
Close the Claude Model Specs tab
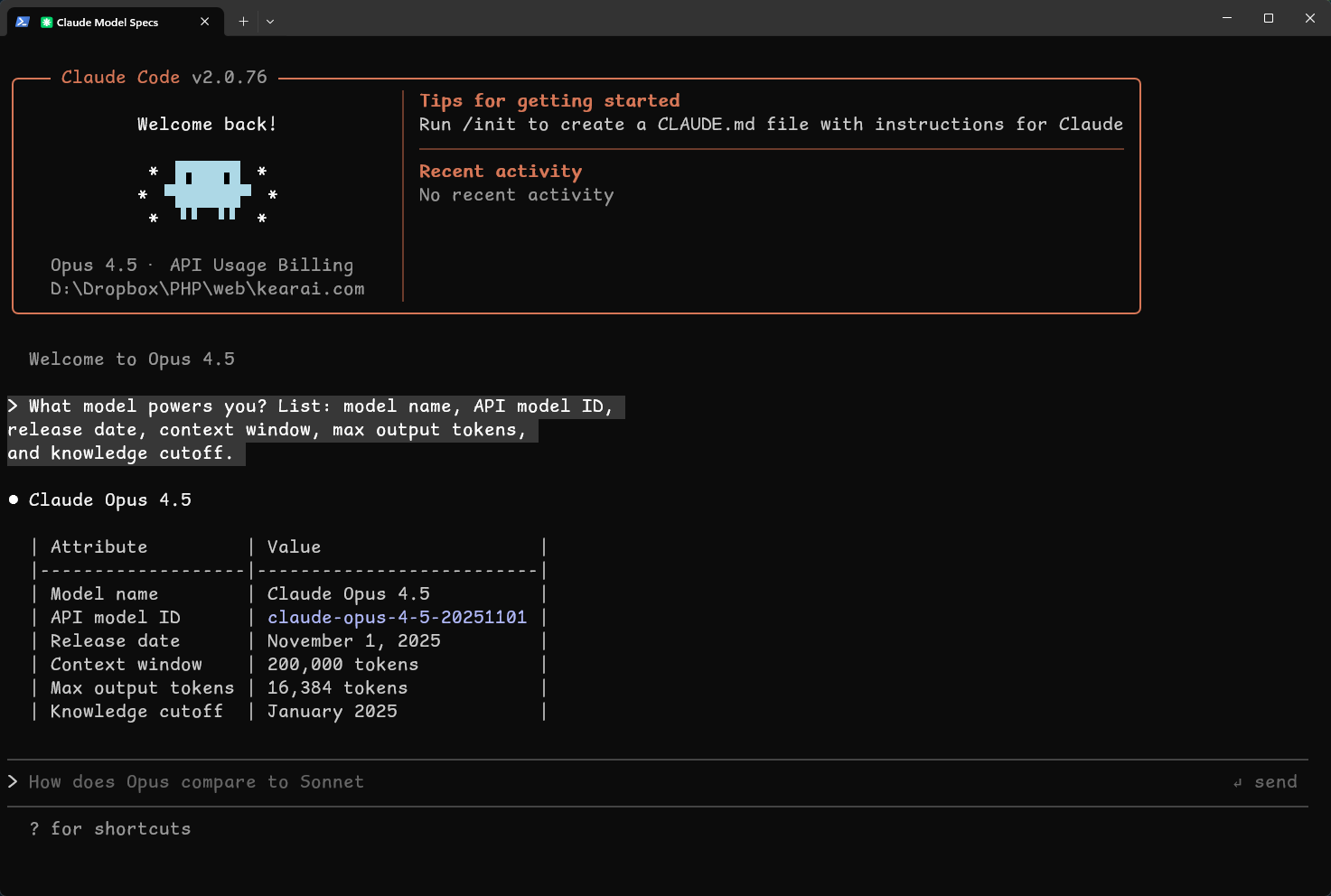(205, 22)
